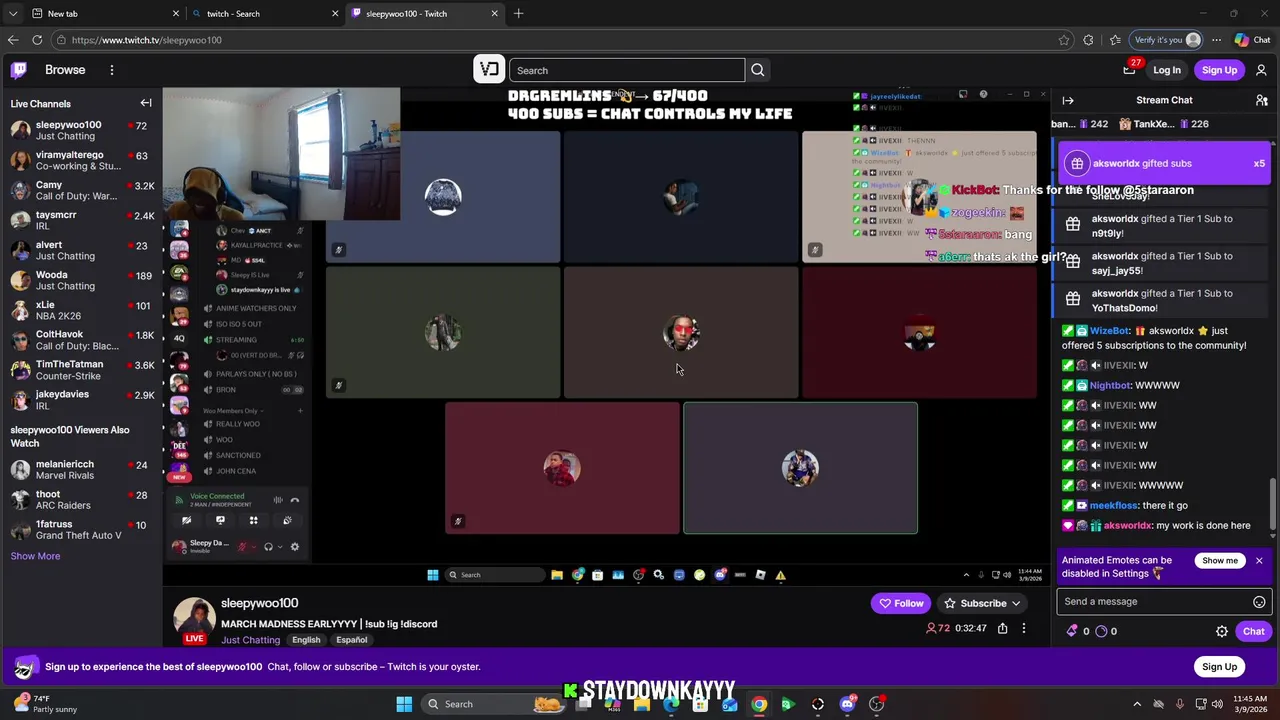Image resolution: width=1280 pixels, height=720 pixels.
Task: Open TimTheTatman channel in sidebar
Action: 81,370
